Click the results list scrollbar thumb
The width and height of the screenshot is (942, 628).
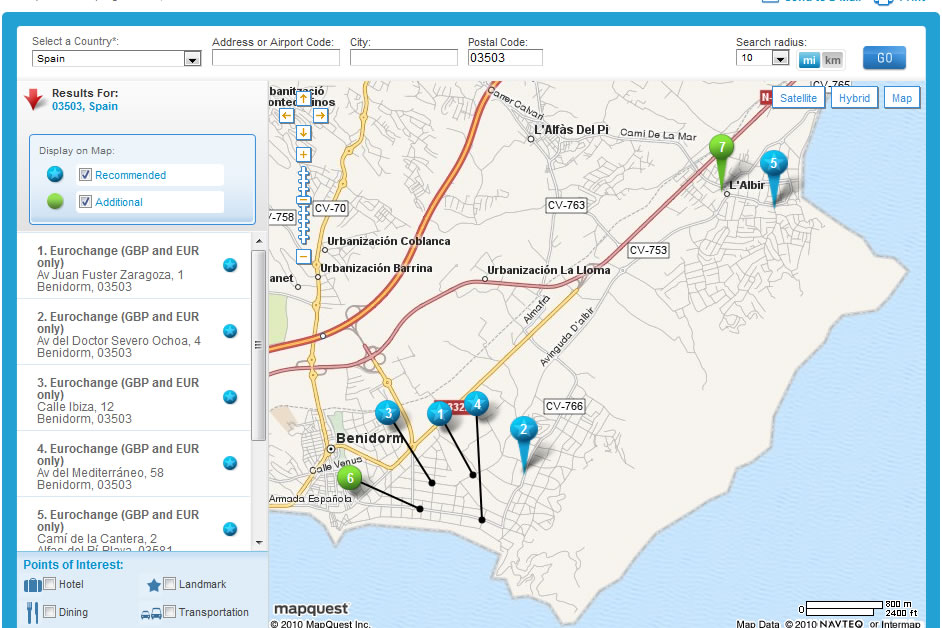(258, 346)
